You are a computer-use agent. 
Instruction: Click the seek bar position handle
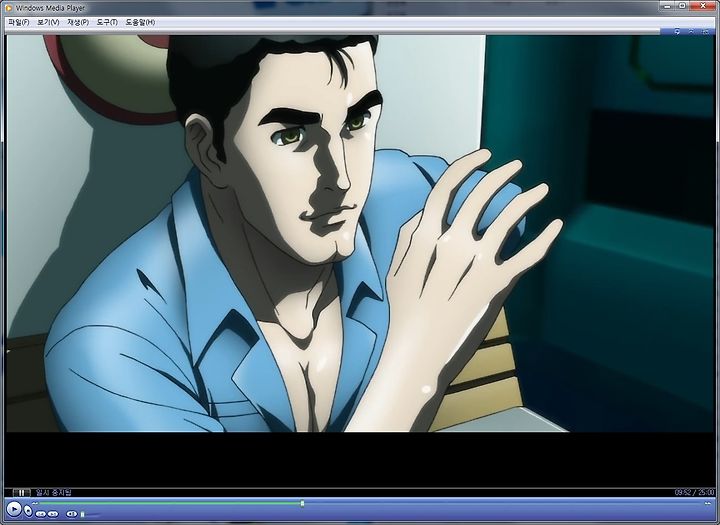pos(302,503)
